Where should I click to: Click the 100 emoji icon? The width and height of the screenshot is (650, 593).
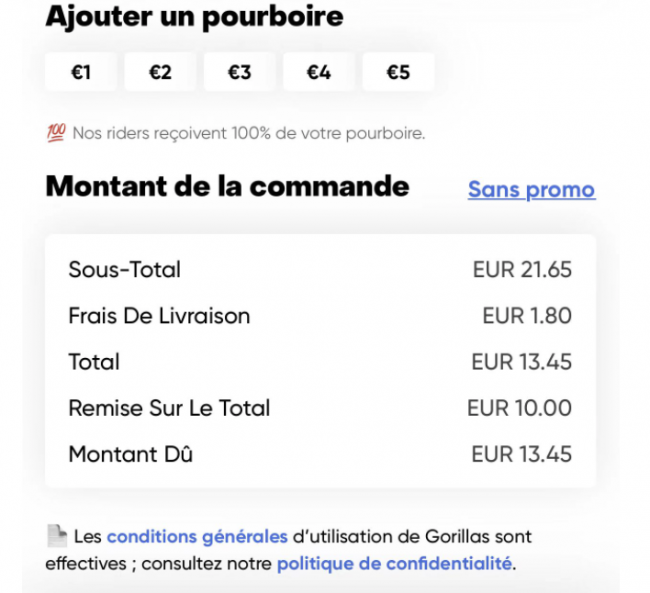(56, 133)
